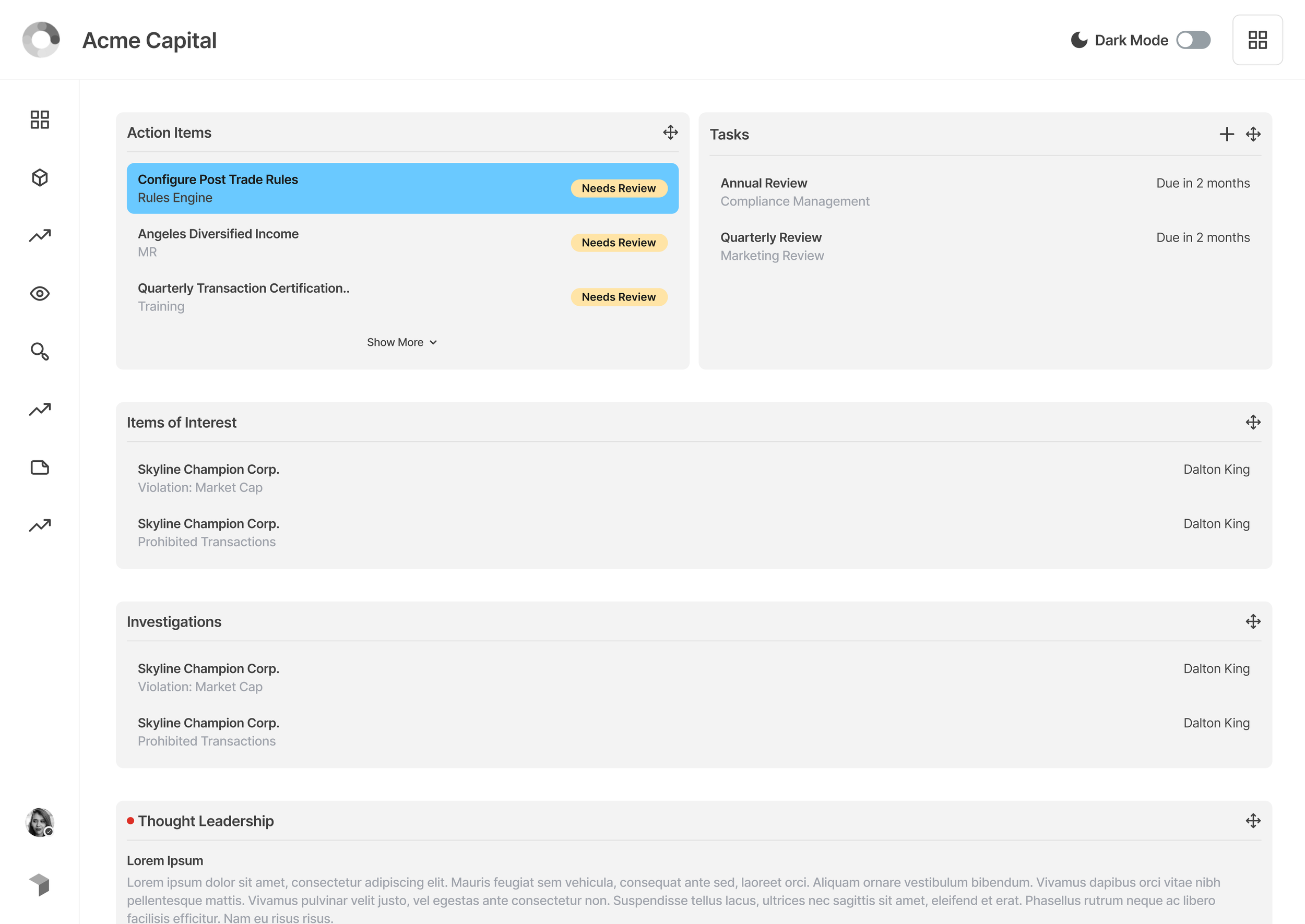The image size is (1305, 924).
Task: Expand Show More in Action Items
Action: pyautogui.click(x=395, y=342)
